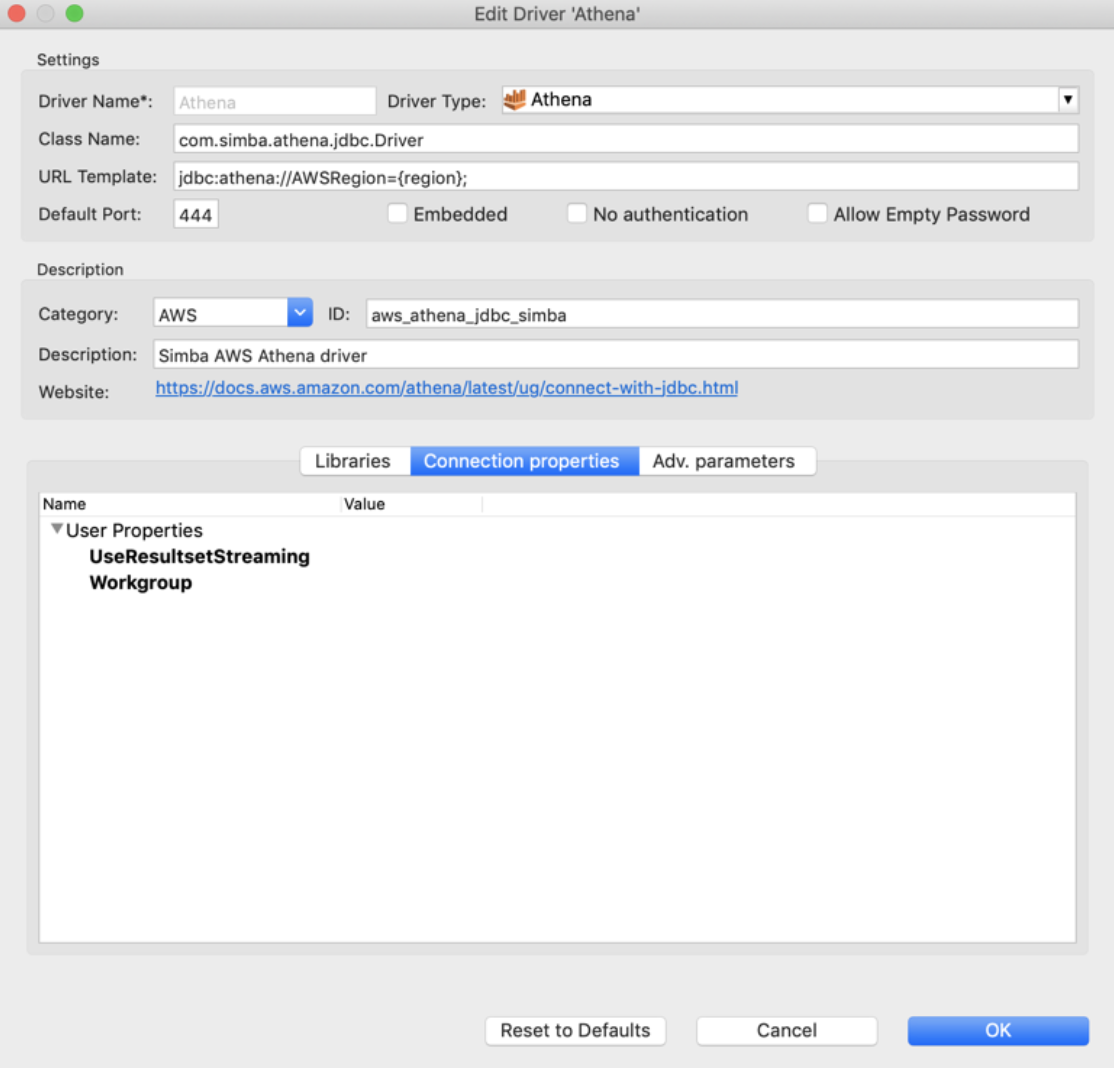
Task: Check the No authentication option
Action: 577,213
